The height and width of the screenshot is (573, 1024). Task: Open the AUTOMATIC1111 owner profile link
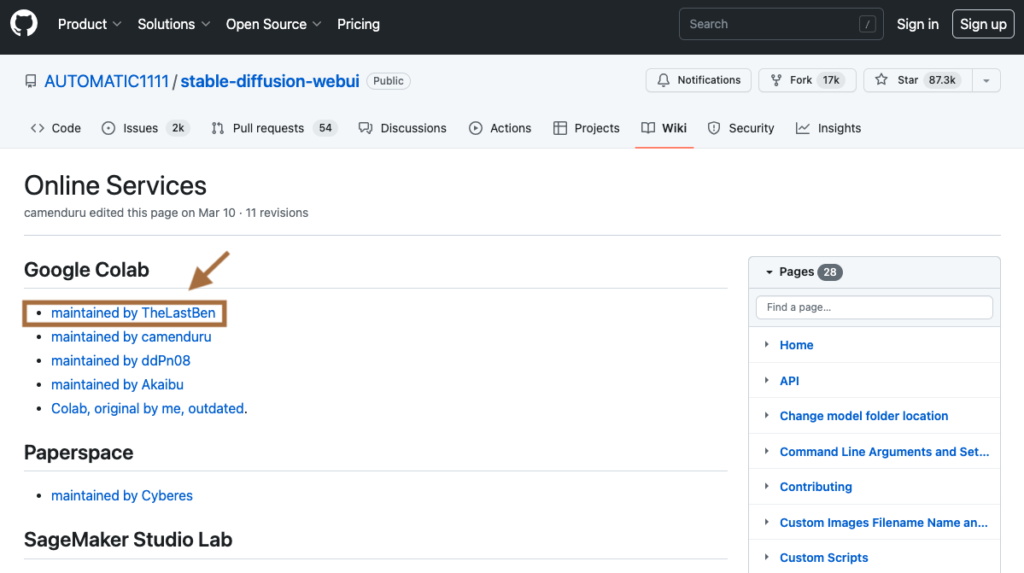(106, 81)
